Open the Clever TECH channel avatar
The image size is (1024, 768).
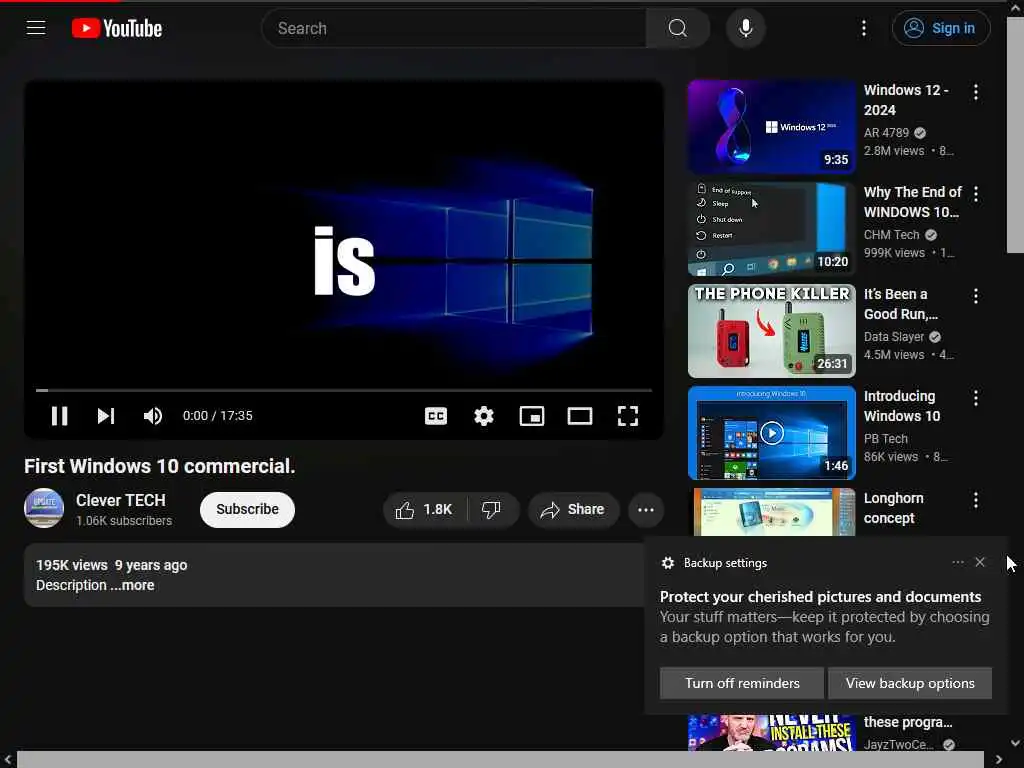pos(44,508)
